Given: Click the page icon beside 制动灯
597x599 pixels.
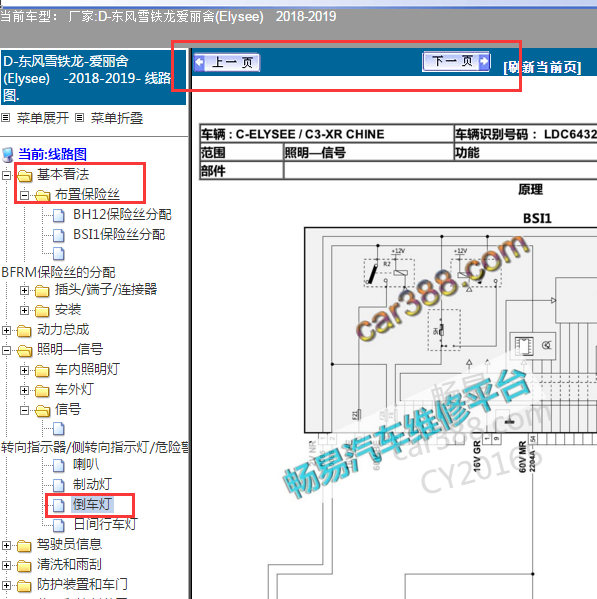Looking at the screenshot, I should pyautogui.click(x=58, y=485).
